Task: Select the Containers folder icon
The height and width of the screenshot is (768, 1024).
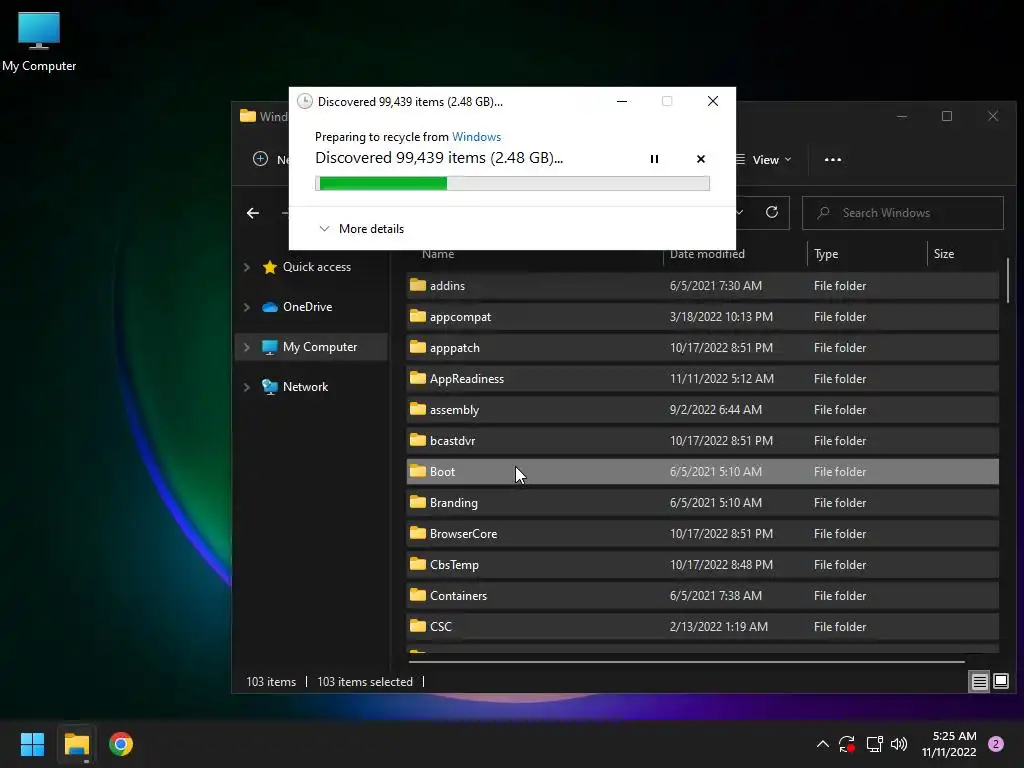Action: 418,596
